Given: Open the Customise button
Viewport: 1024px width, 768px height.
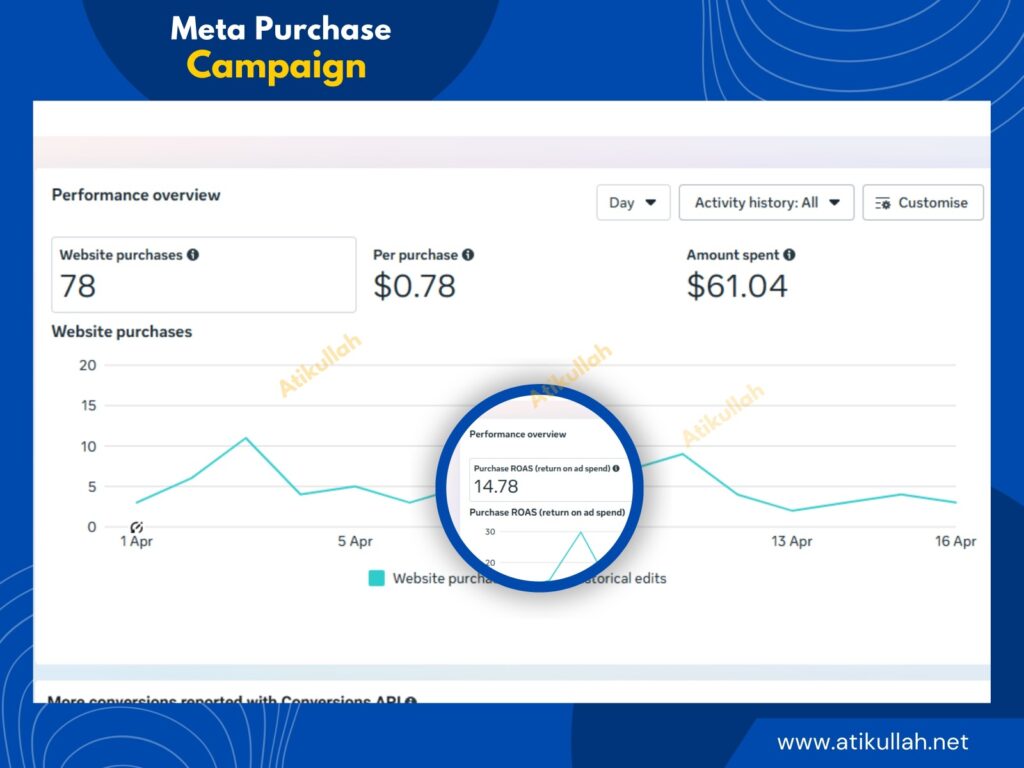Looking at the screenshot, I should point(922,202).
